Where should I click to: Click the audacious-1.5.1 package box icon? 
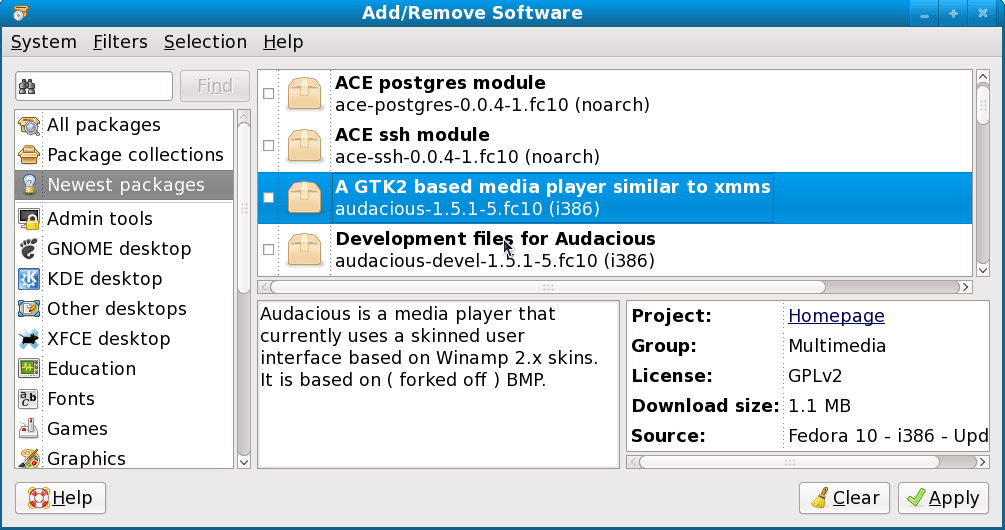pos(304,197)
